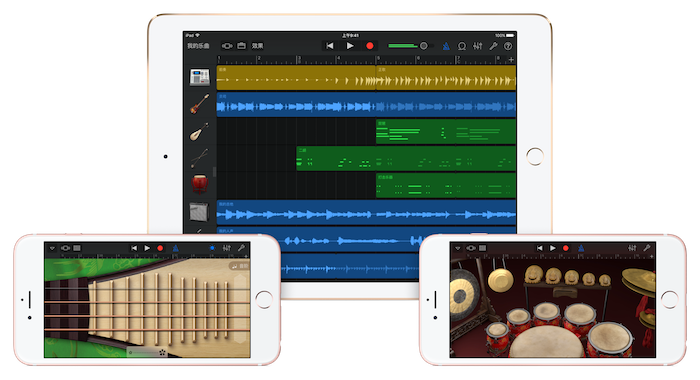
Task: Open track mixer controls on right iPhone
Action: [x=632, y=248]
